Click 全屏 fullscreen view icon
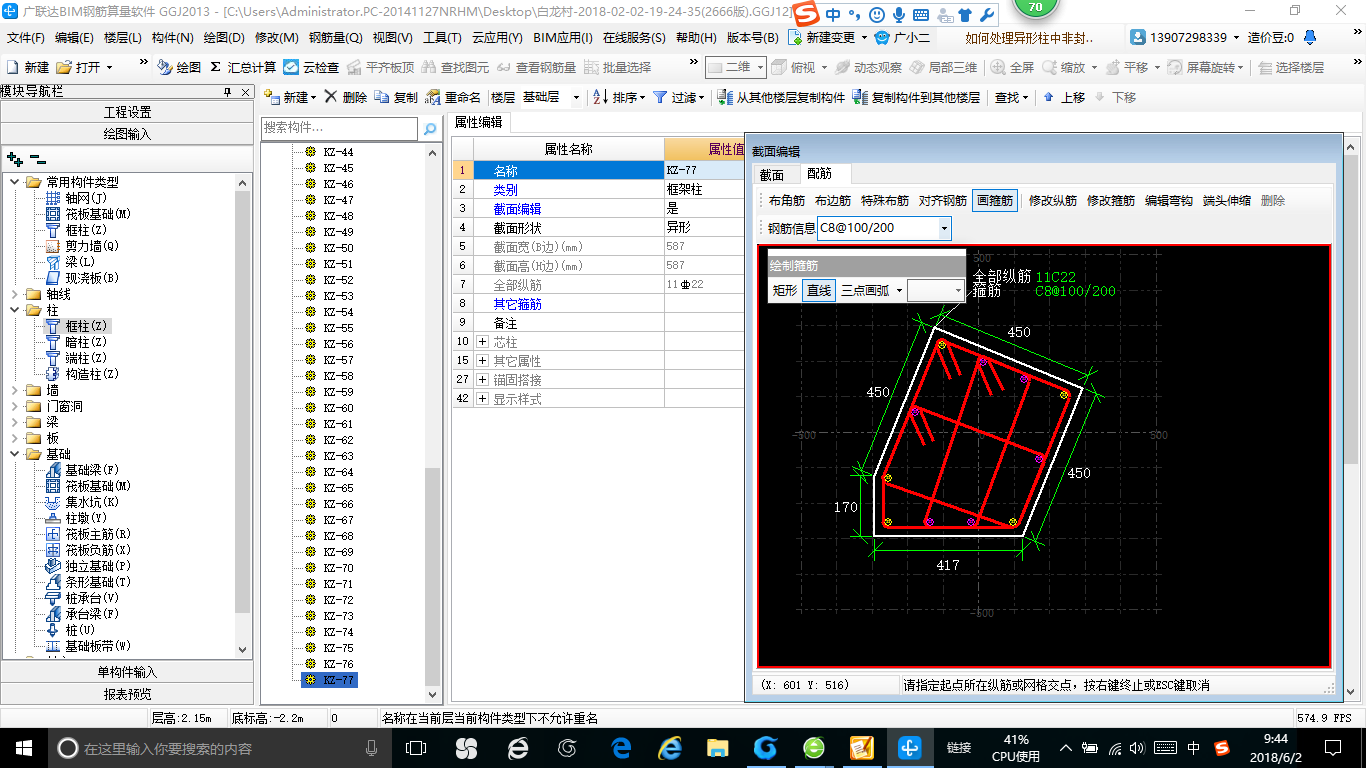1366x768 pixels. click(1012, 67)
